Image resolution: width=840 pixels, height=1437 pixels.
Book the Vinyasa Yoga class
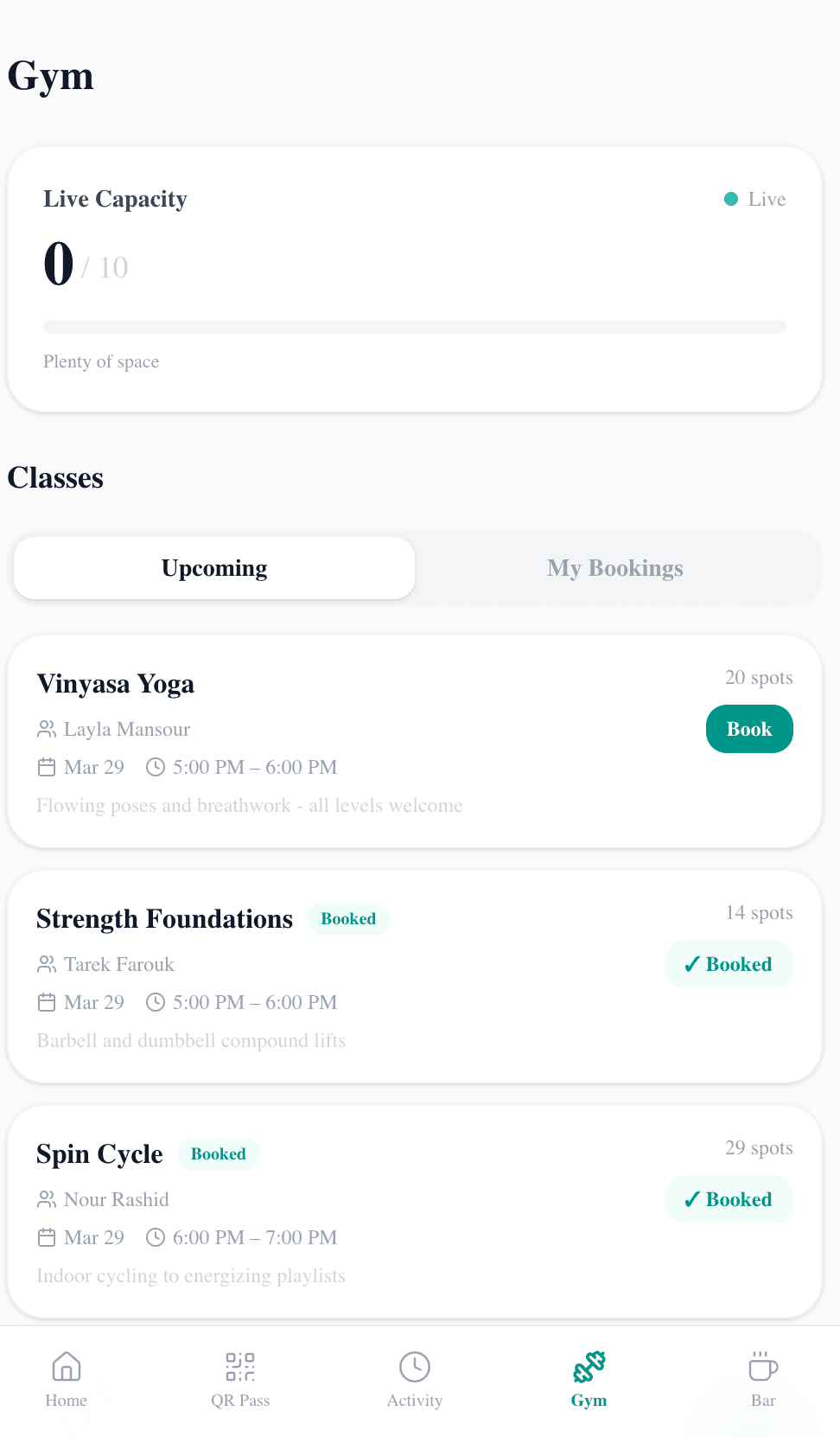pyautogui.click(x=749, y=729)
